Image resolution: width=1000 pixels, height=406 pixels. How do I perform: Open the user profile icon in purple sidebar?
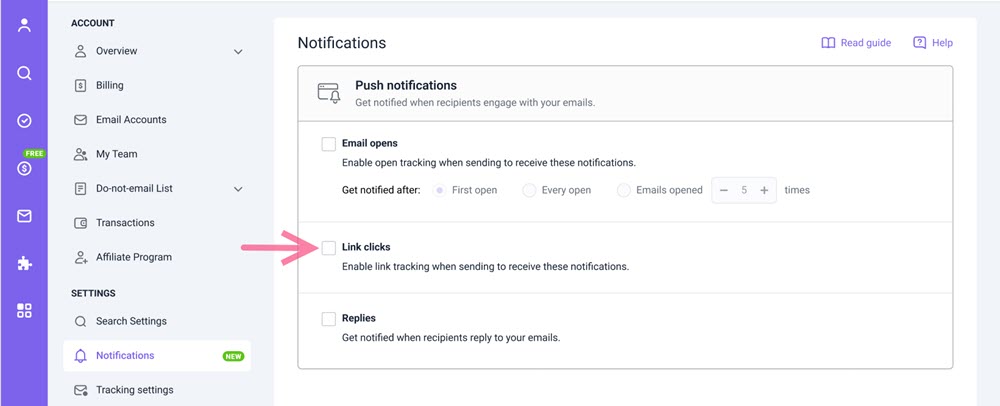tap(24, 25)
